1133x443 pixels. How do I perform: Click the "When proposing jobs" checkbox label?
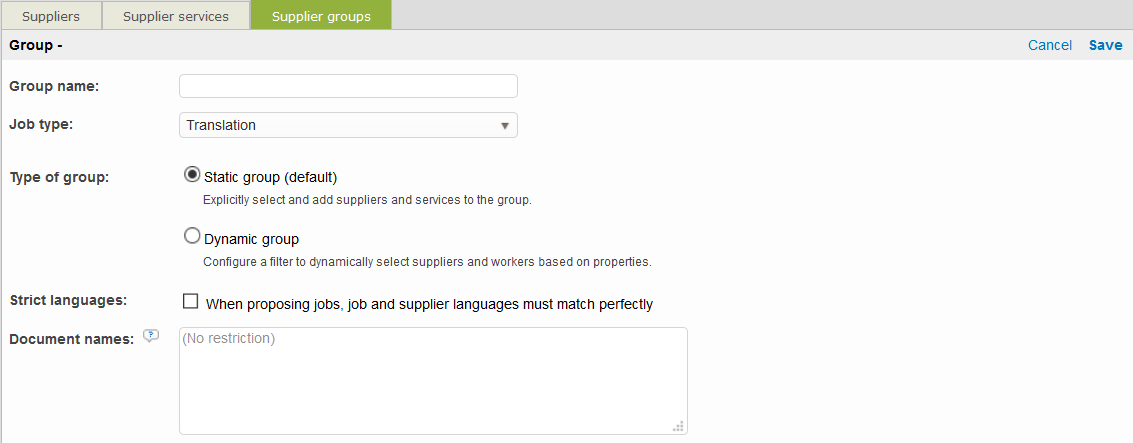tap(429, 304)
